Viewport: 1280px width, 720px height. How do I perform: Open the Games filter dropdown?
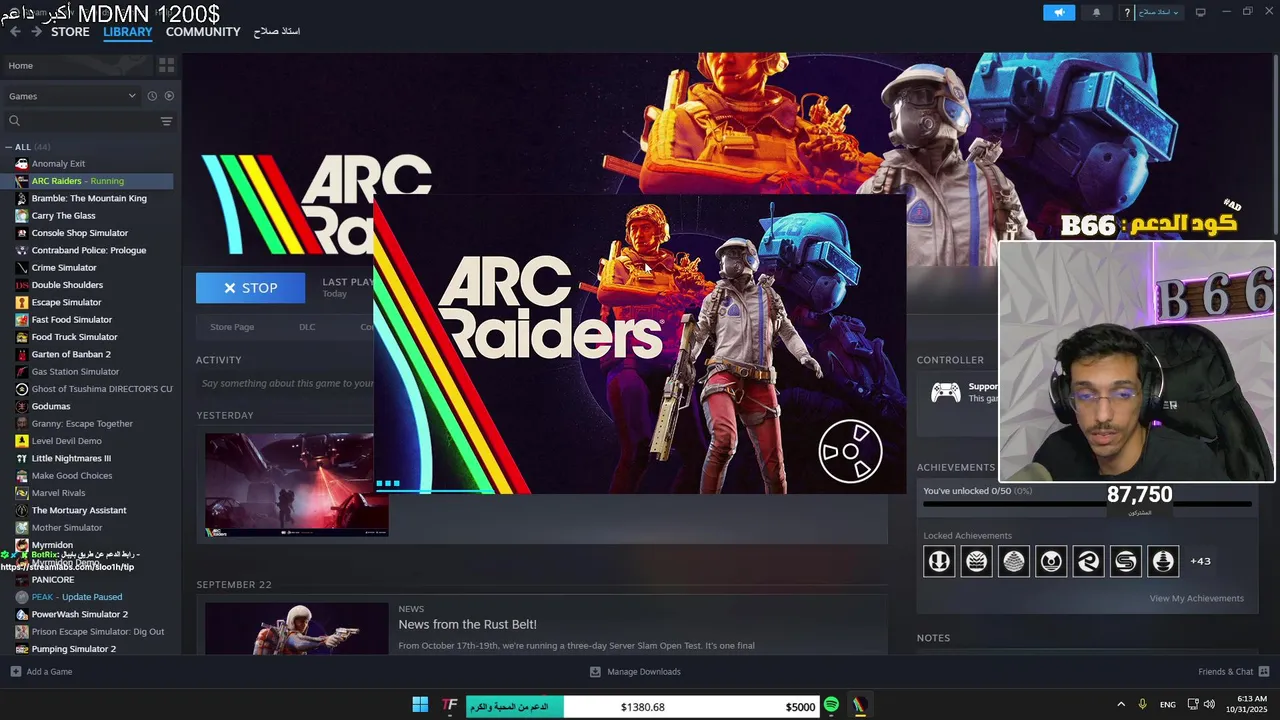(x=72, y=96)
